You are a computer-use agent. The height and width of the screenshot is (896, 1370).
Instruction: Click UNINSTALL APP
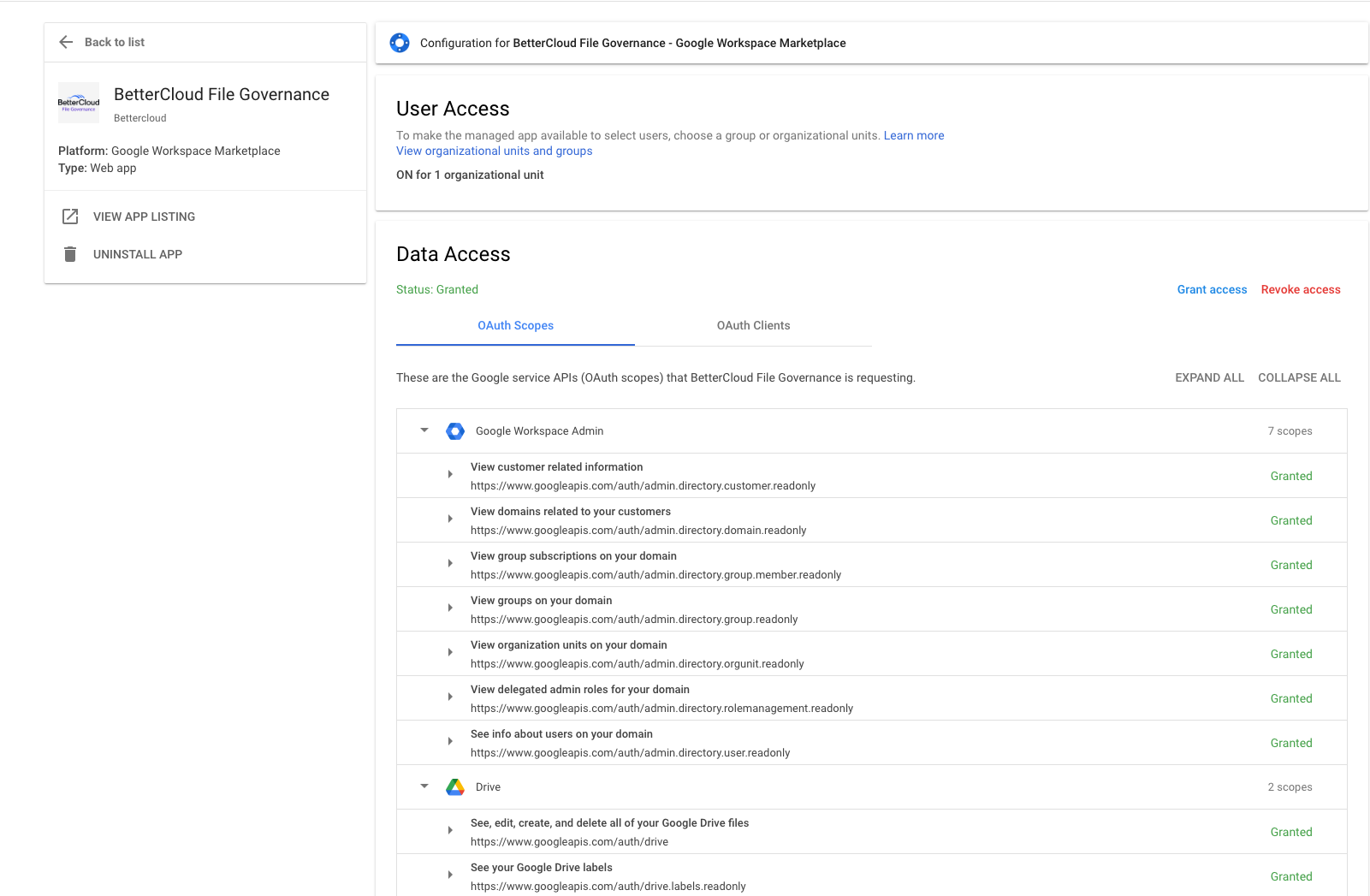pos(138,254)
